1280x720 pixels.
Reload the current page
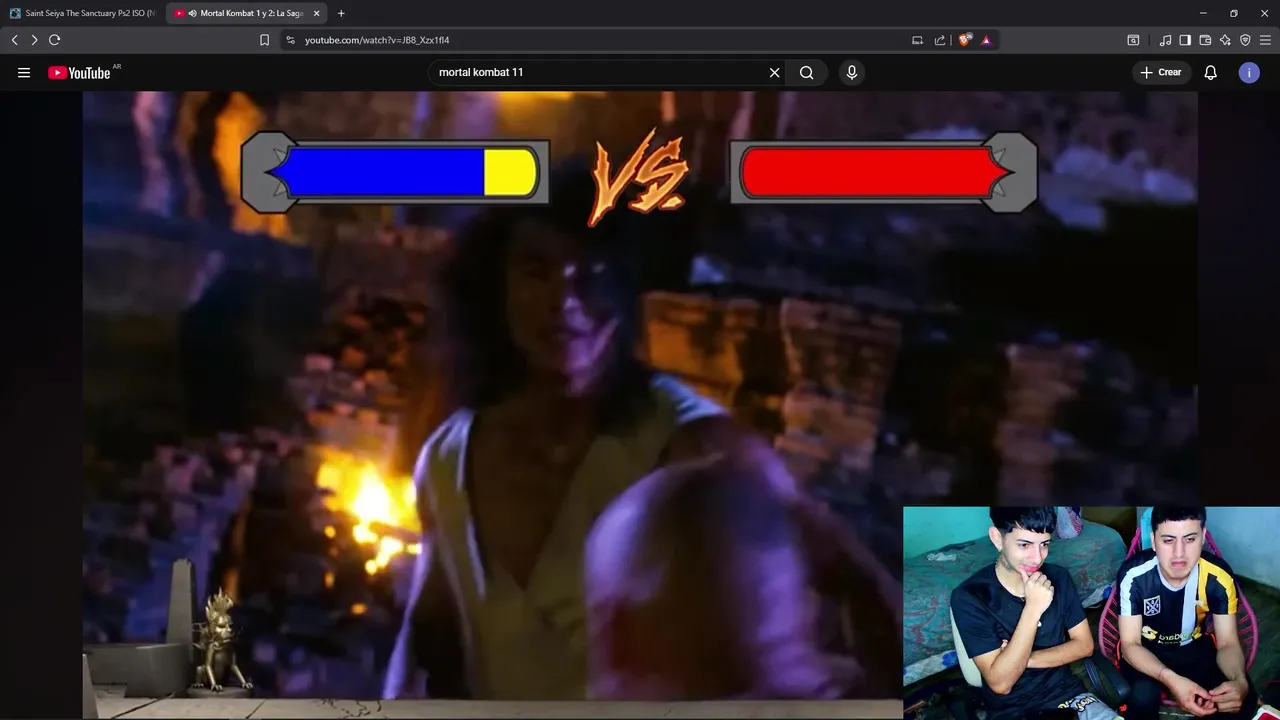tap(55, 40)
